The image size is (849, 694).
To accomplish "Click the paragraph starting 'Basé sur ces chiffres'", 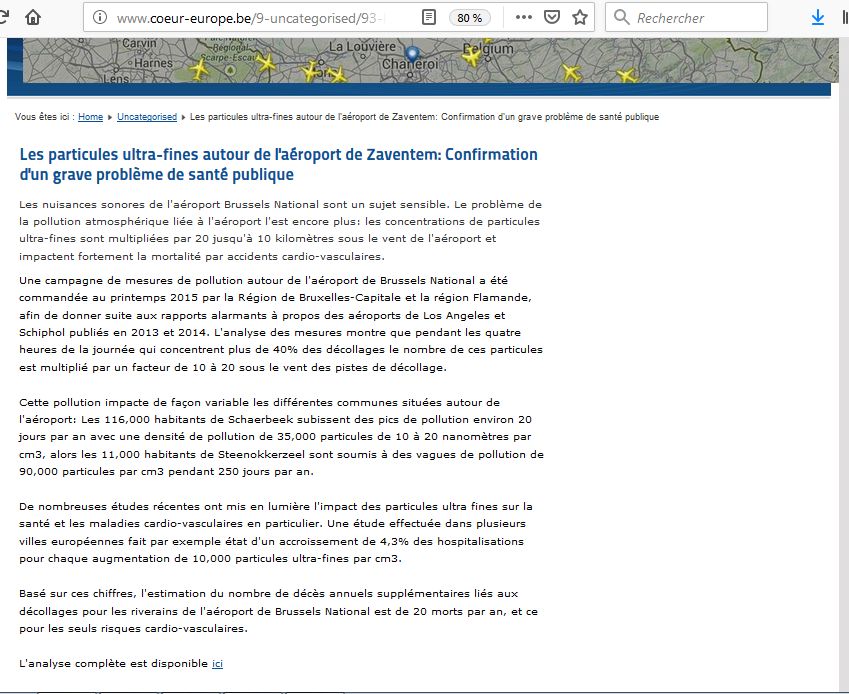I will click(x=278, y=611).
